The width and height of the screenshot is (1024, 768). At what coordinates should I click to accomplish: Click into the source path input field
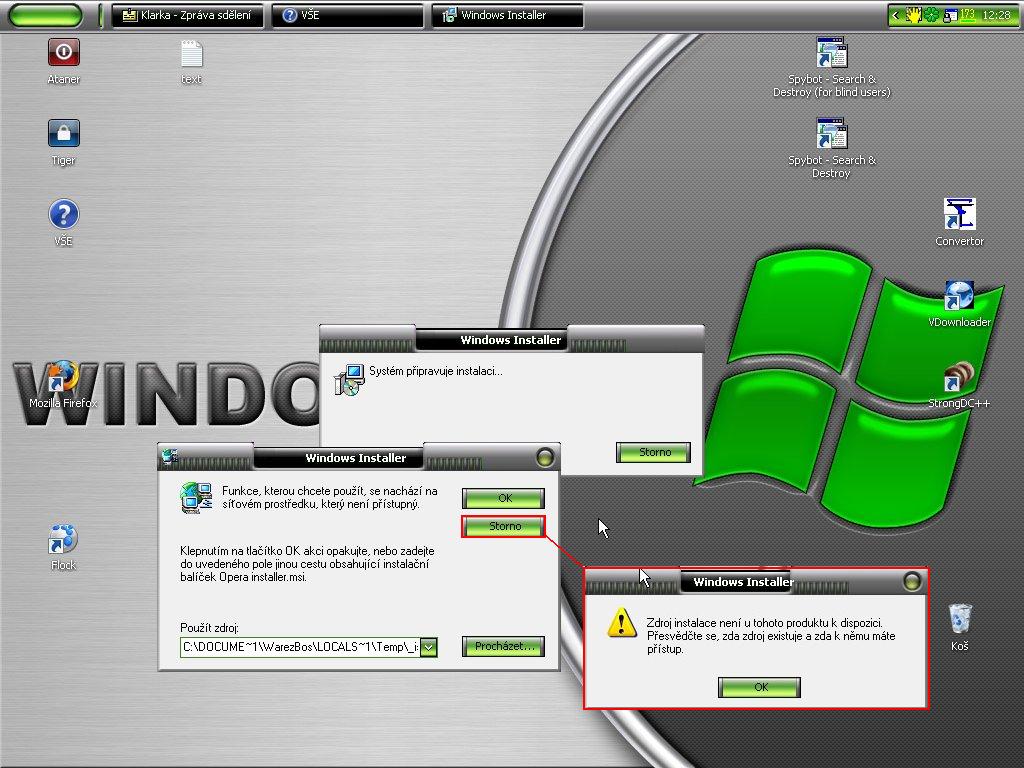point(300,647)
